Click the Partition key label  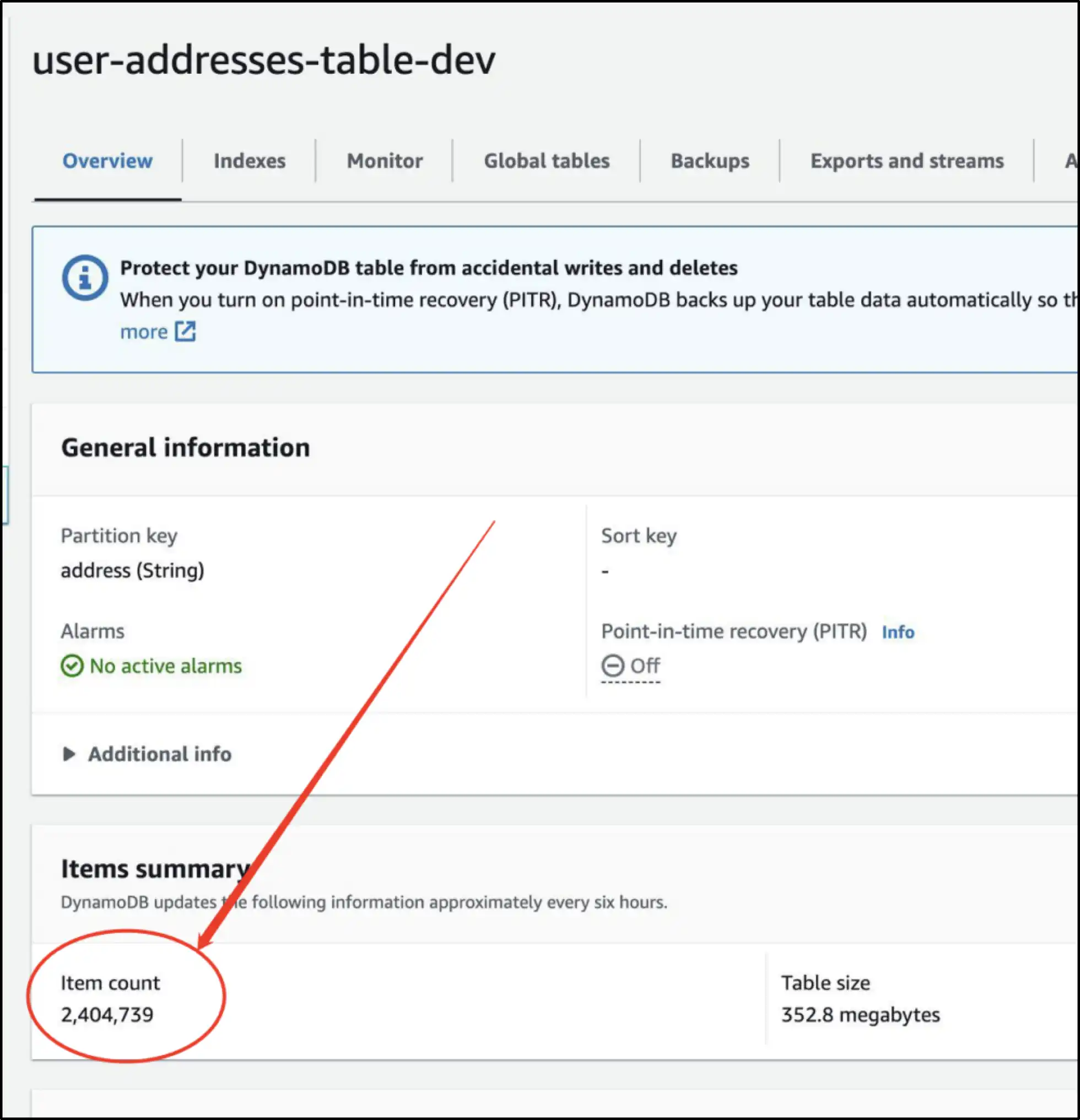(x=119, y=535)
